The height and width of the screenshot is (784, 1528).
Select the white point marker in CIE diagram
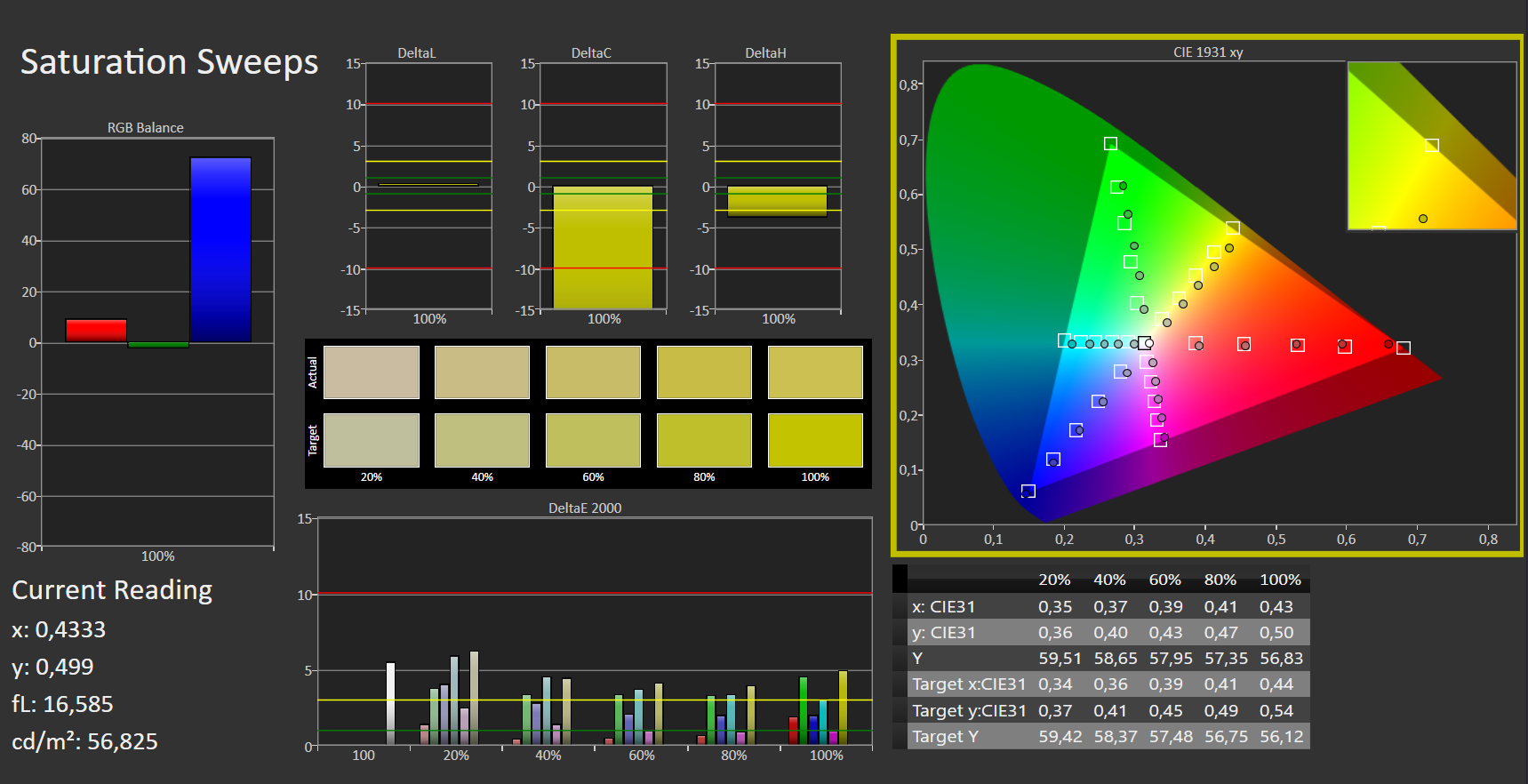pos(1145,343)
